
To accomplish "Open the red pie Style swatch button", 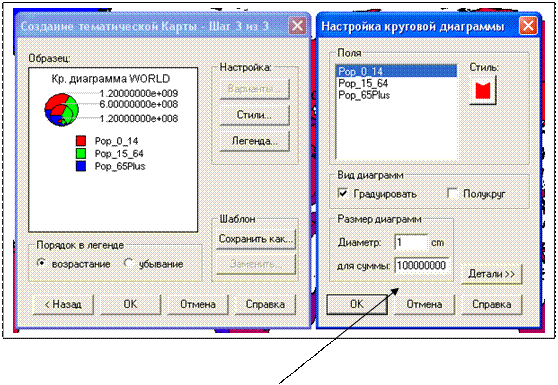I will tap(483, 89).
